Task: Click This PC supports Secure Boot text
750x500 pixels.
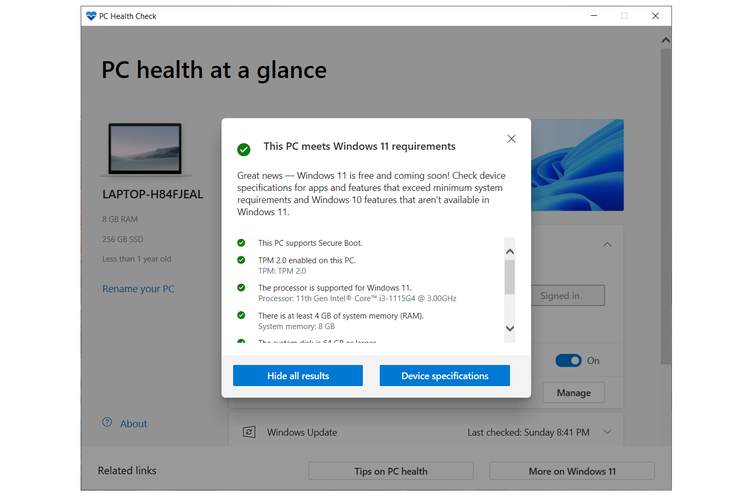Action: coord(310,243)
